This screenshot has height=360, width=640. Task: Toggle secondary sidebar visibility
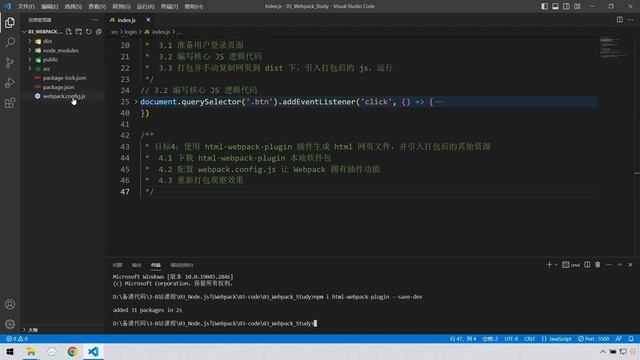pyautogui.click(x=566, y=6)
